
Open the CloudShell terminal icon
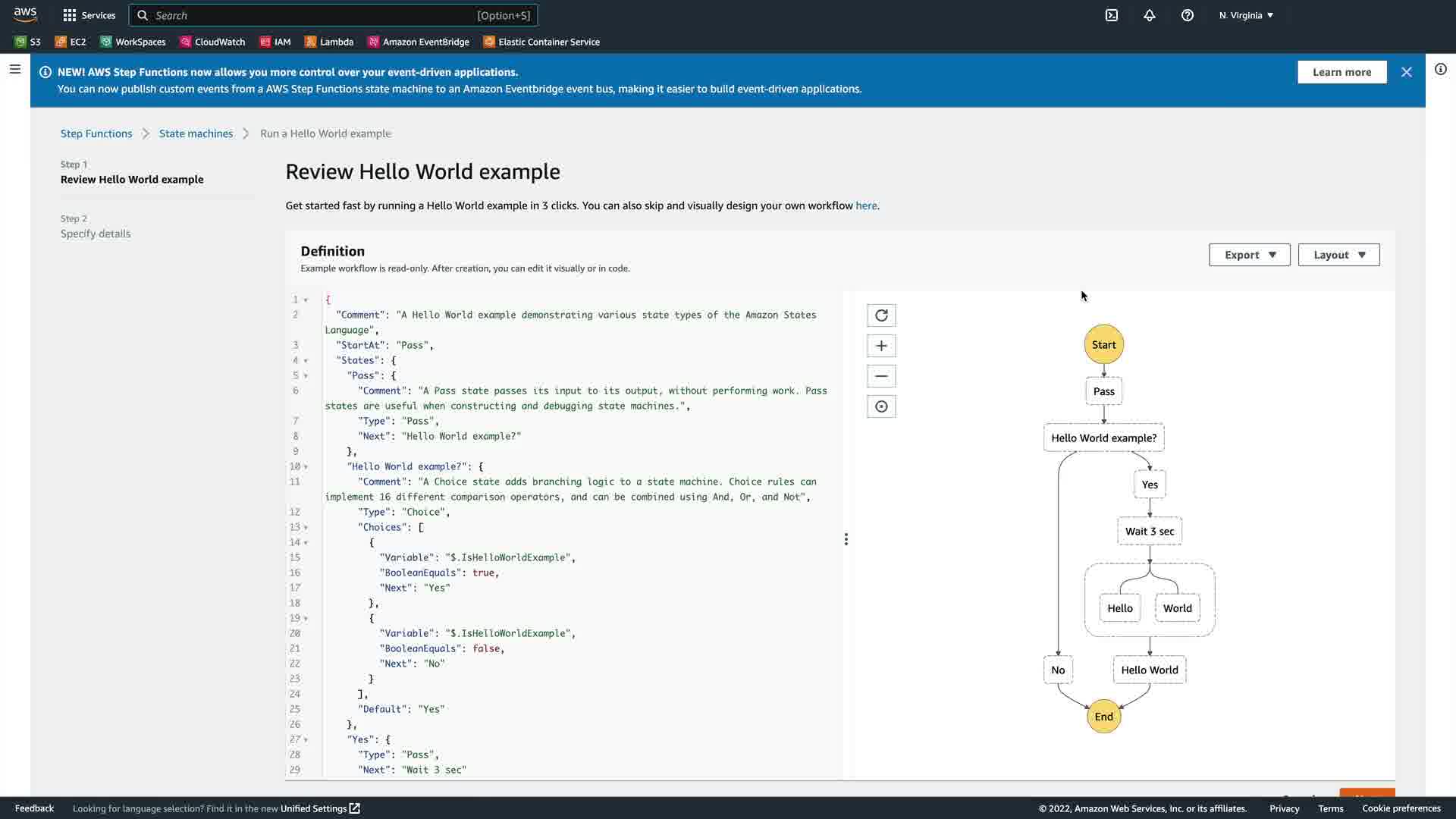click(x=1112, y=15)
